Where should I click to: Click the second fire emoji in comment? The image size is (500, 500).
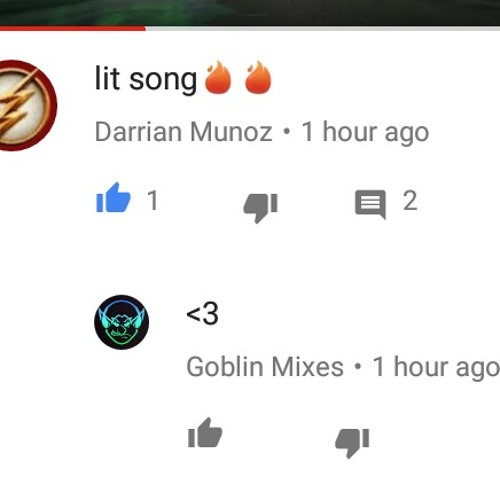258,77
